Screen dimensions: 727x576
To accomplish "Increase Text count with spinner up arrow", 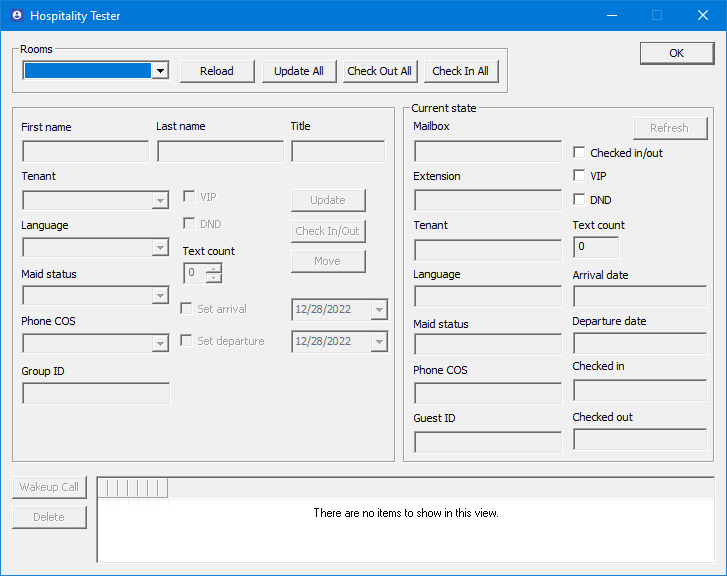I will tap(213, 268).
